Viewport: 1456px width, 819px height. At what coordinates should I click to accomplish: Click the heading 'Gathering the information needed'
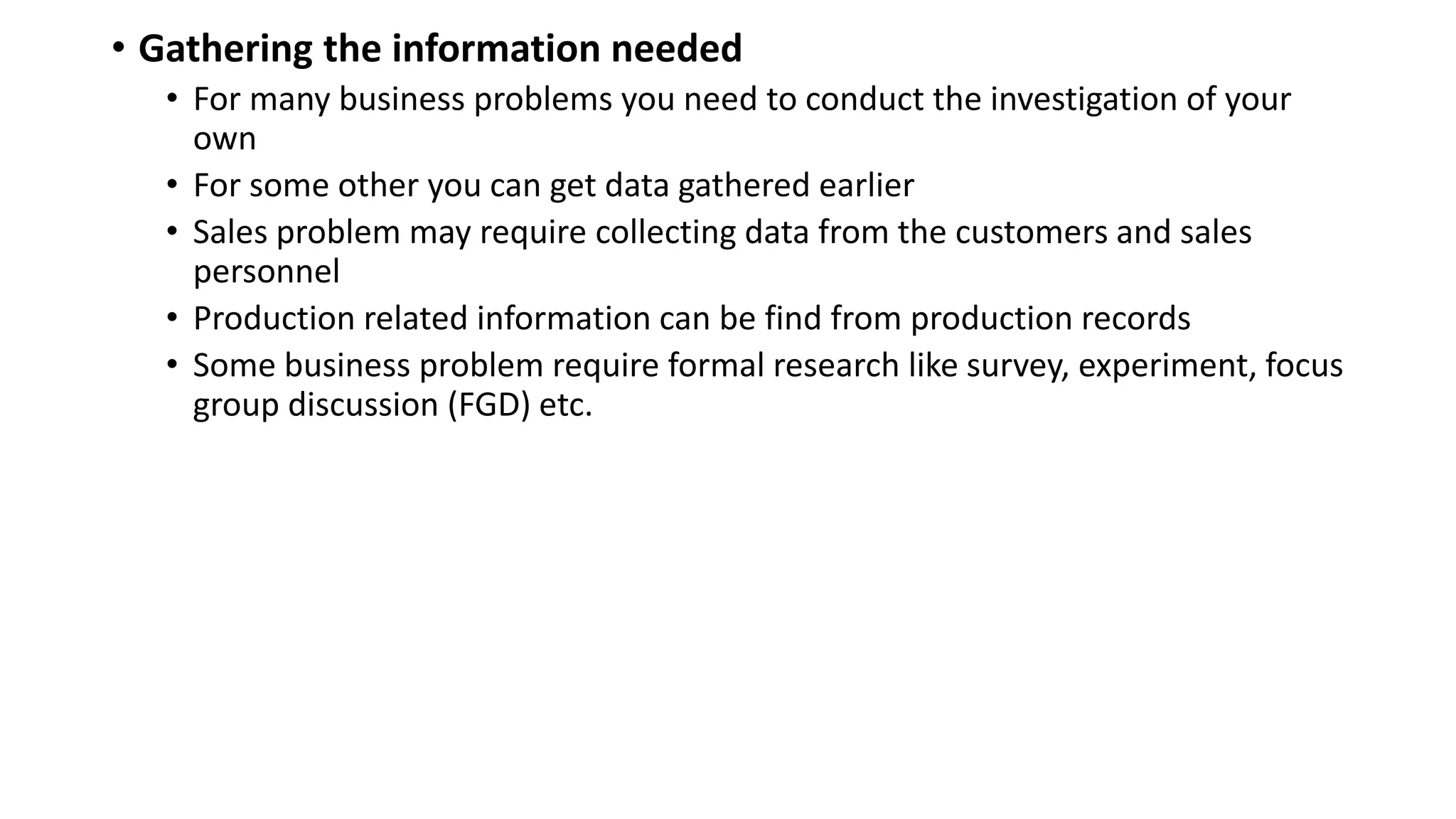coord(440,49)
